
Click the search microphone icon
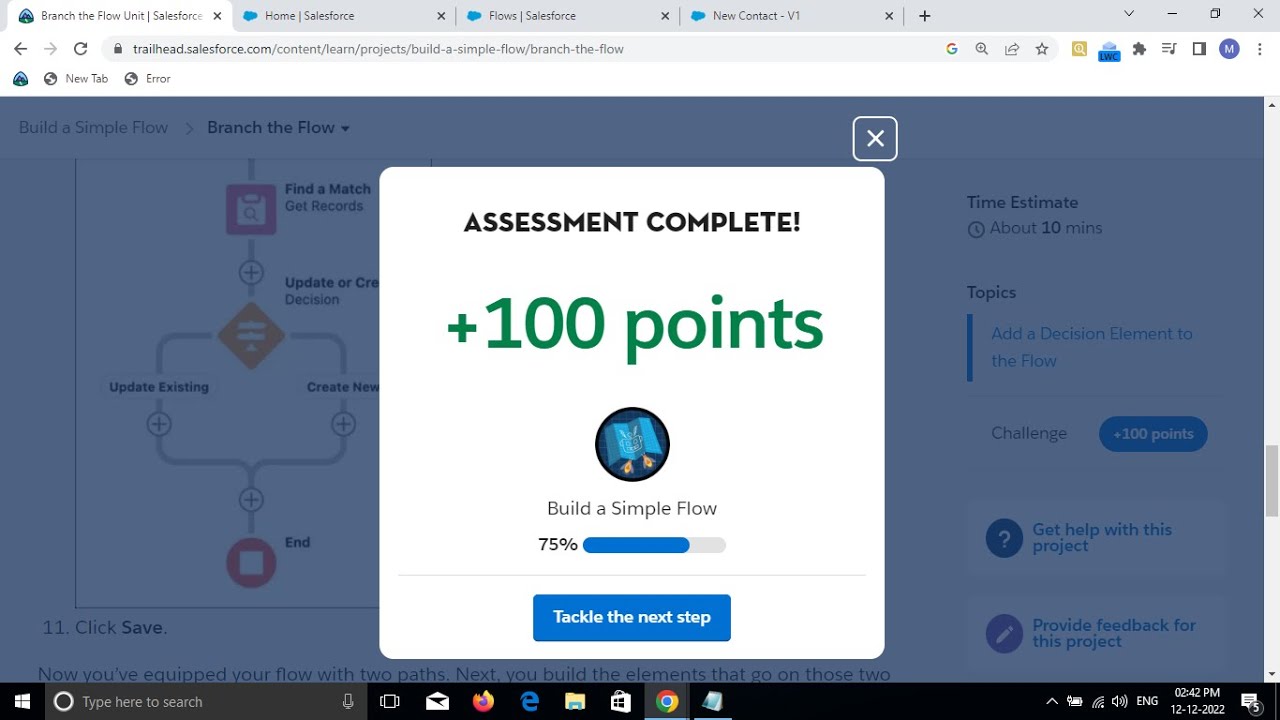(x=348, y=701)
